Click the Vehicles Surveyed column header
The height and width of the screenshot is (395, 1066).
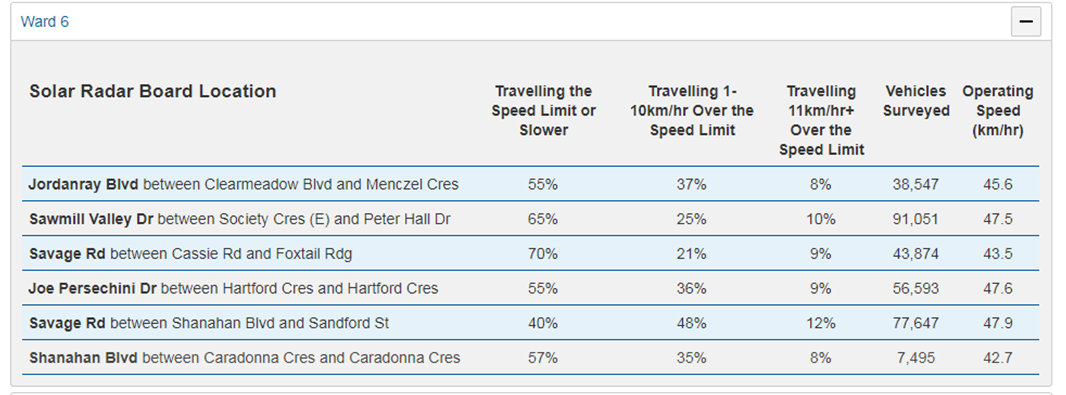point(916,101)
